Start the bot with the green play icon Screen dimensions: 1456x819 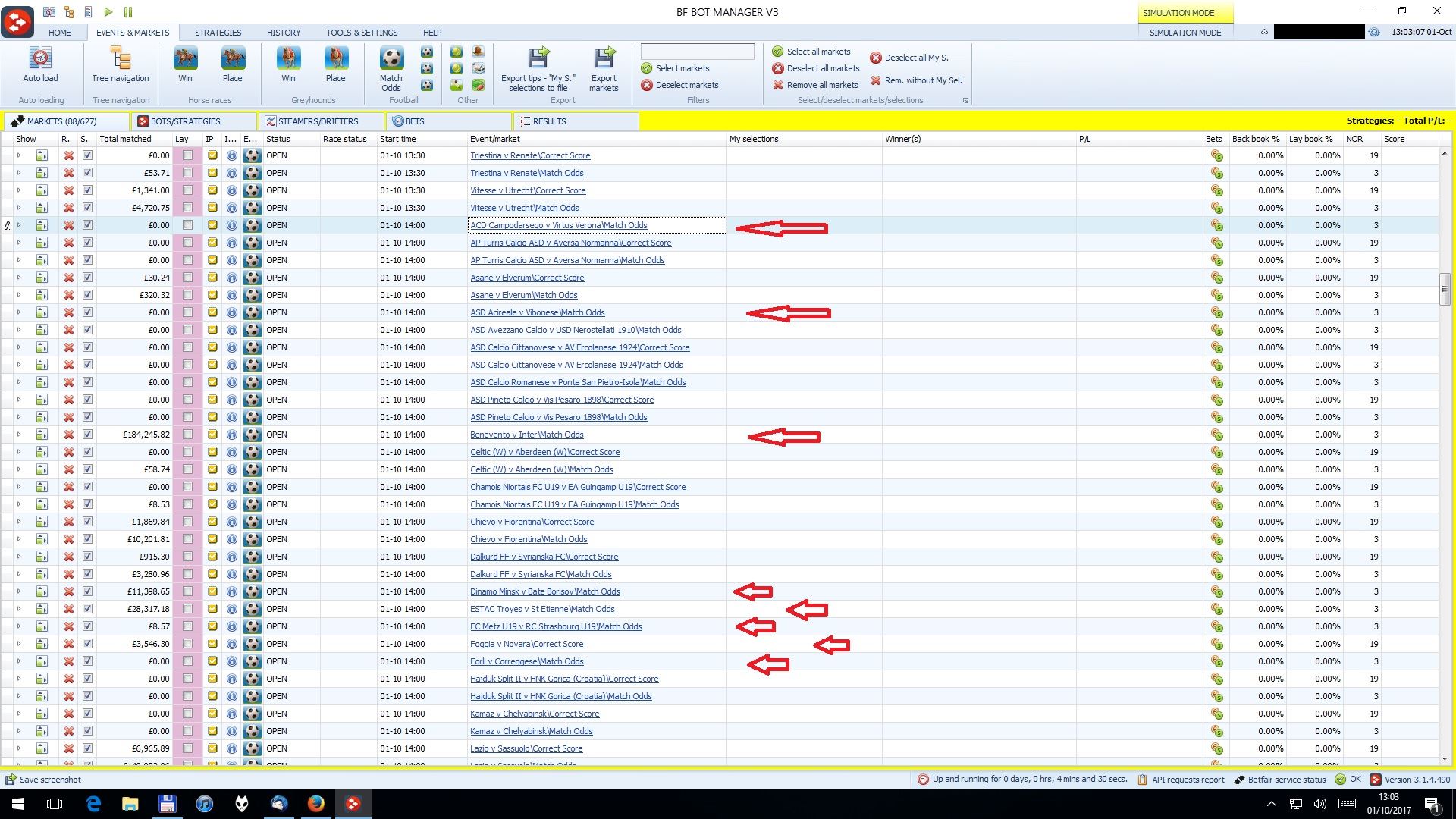click(x=108, y=12)
